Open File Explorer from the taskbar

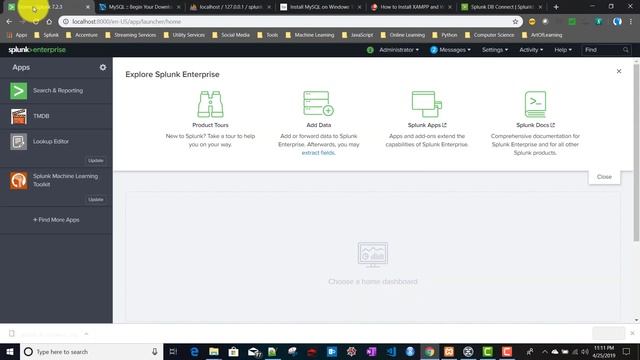tap(214, 351)
